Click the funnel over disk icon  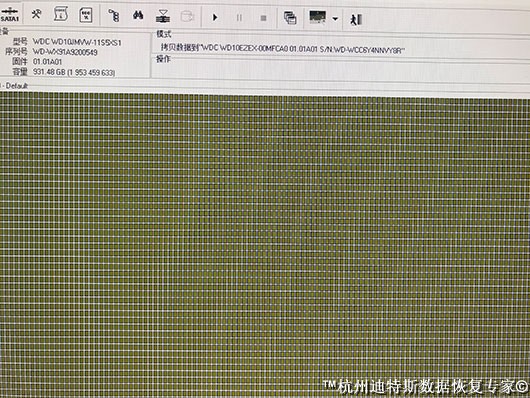coord(163,16)
